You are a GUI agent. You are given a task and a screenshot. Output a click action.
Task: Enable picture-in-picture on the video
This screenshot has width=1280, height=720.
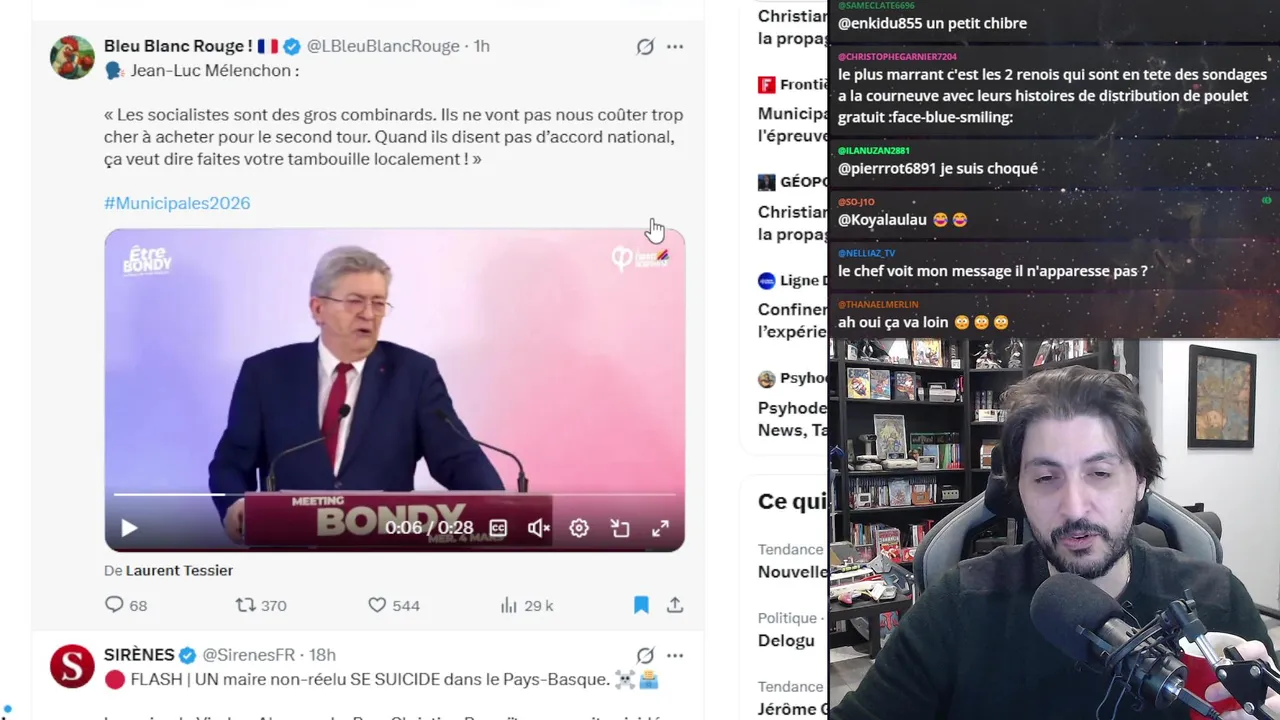pos(620,528)
